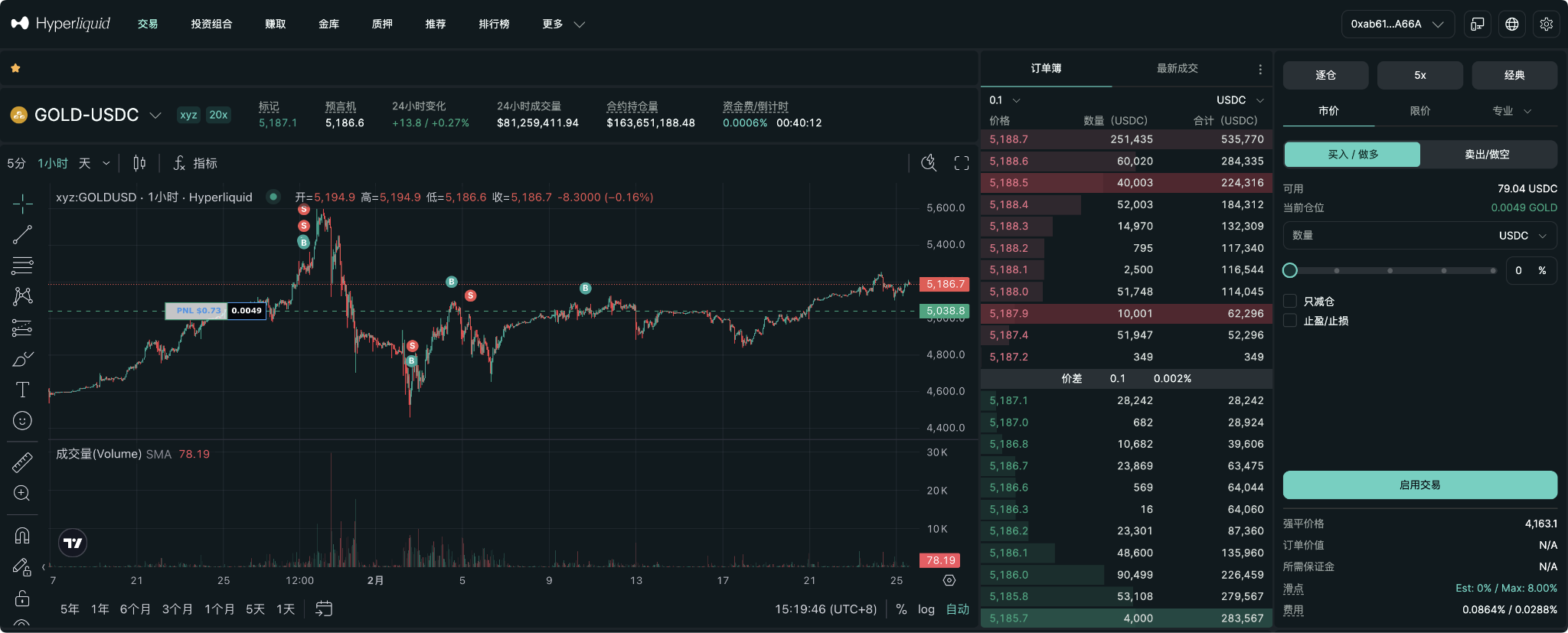Check the take-profit/stop-loss (止盈/止损) box

[x=1290, y=321]
